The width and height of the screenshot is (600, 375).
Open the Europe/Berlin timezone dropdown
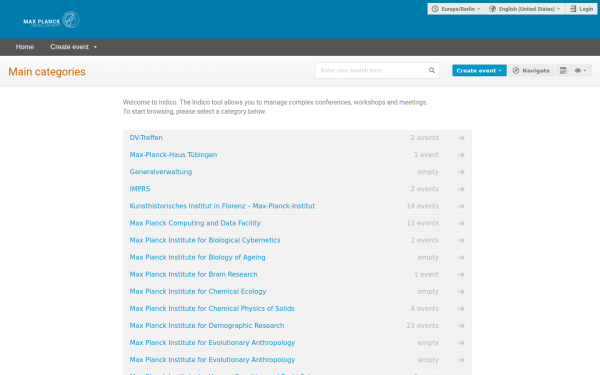(x=456, y=9)
